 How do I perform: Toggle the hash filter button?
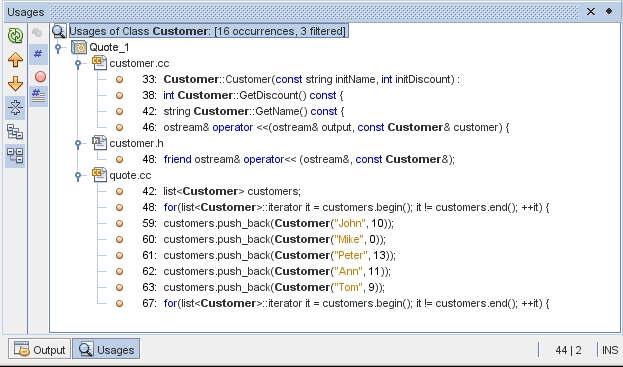pos(38,54)
